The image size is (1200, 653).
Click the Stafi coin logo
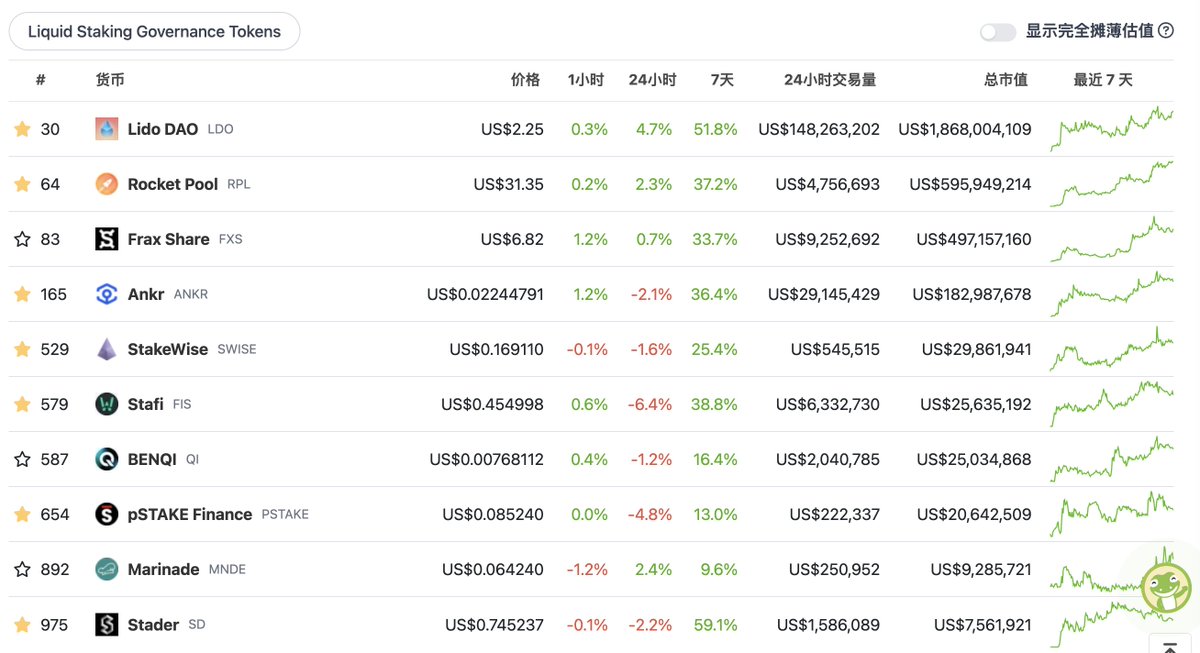(107, 404)
